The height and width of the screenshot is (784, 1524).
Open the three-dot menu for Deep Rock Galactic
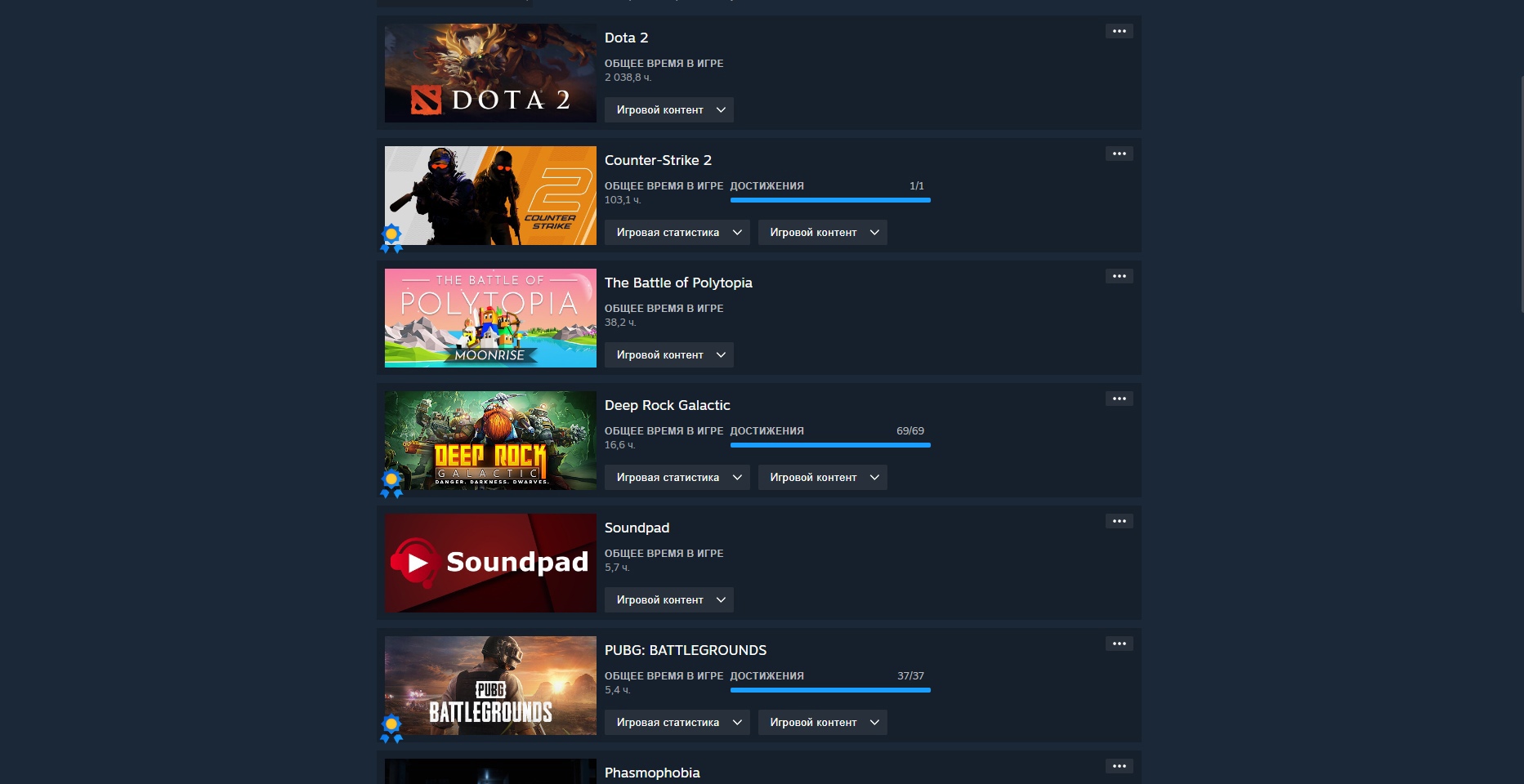tap(1119, 399)
